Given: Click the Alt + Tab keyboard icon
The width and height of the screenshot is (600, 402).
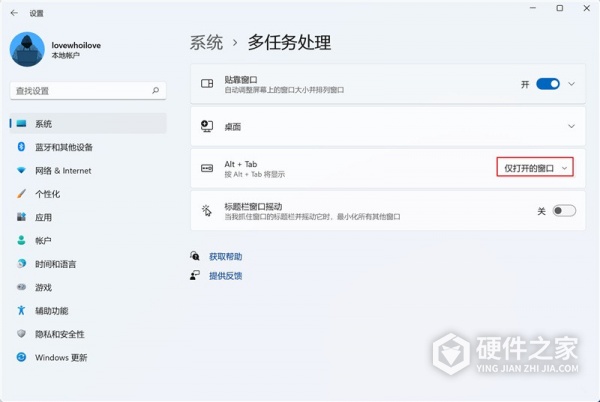Looking at the screenshot, I should 207,168.
